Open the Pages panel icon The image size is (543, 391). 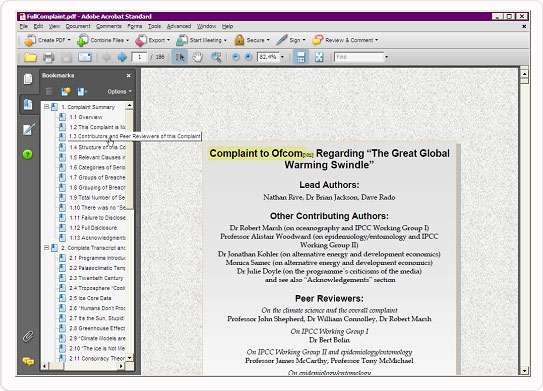click(28, 79)
